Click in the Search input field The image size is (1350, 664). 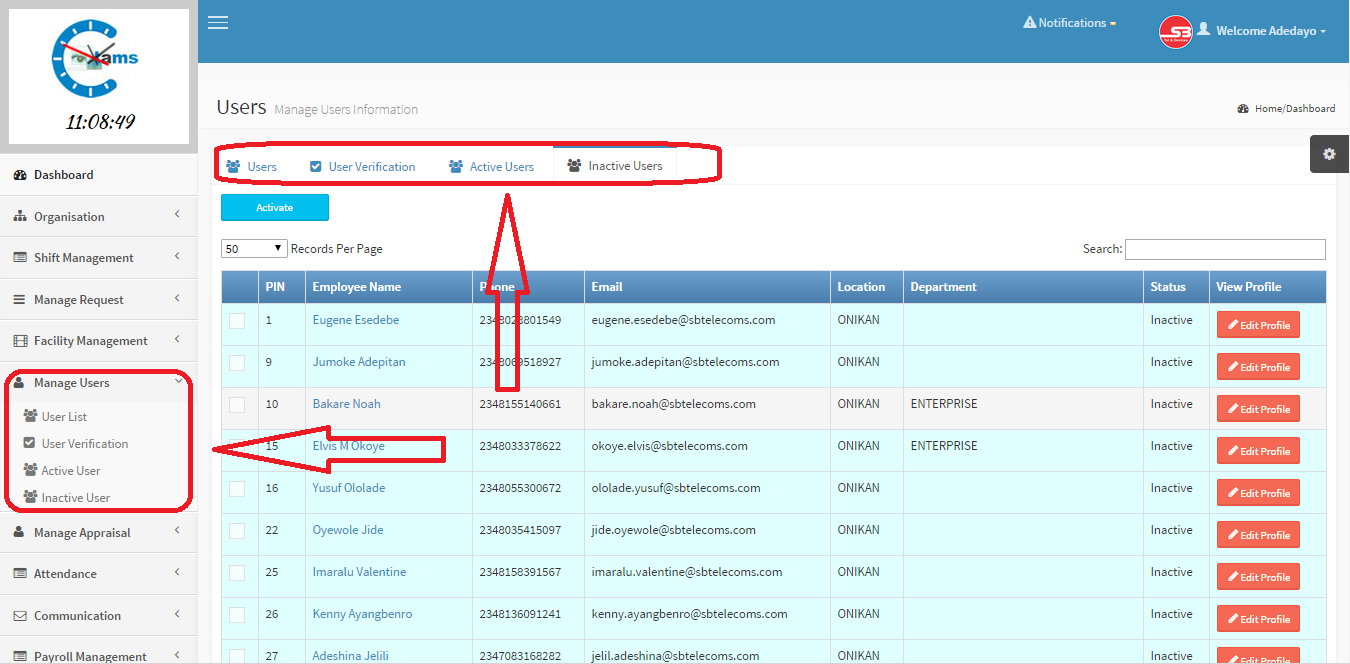(1225, 249)
